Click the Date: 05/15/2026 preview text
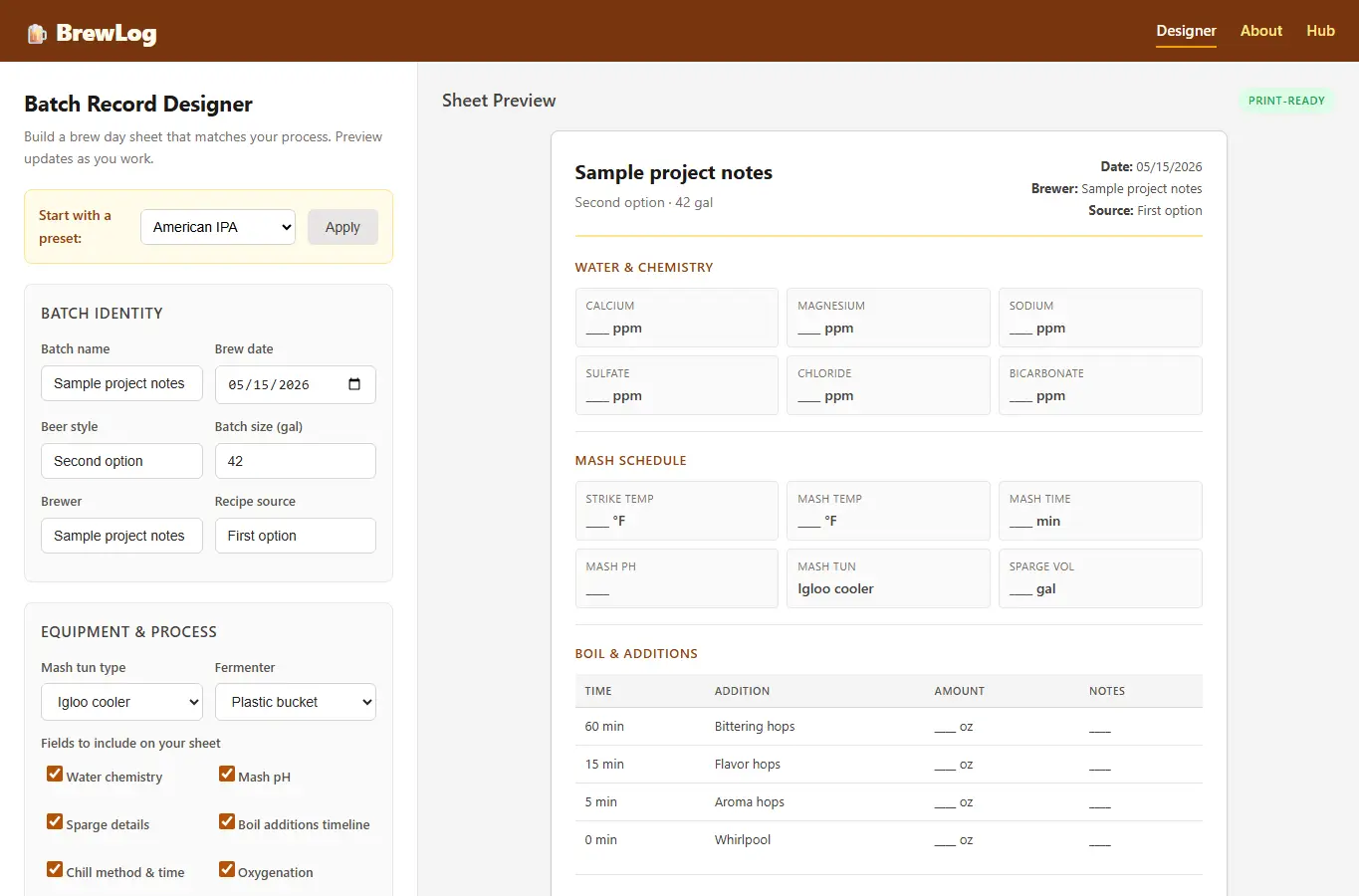1359x896 pixels. pyautogui.click(x=1151, y=167)
